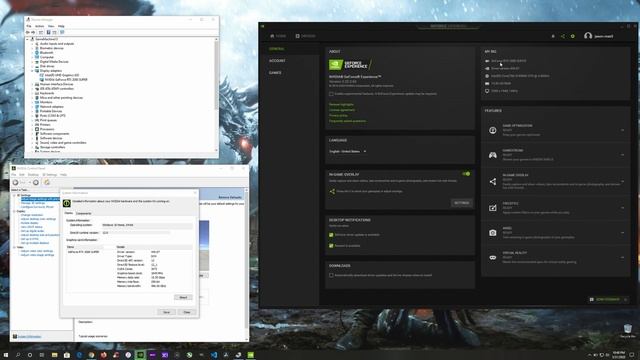
Task: Select General in GeForce Experience sidebar
Action: pyautogui.click(x=277, y=49)
